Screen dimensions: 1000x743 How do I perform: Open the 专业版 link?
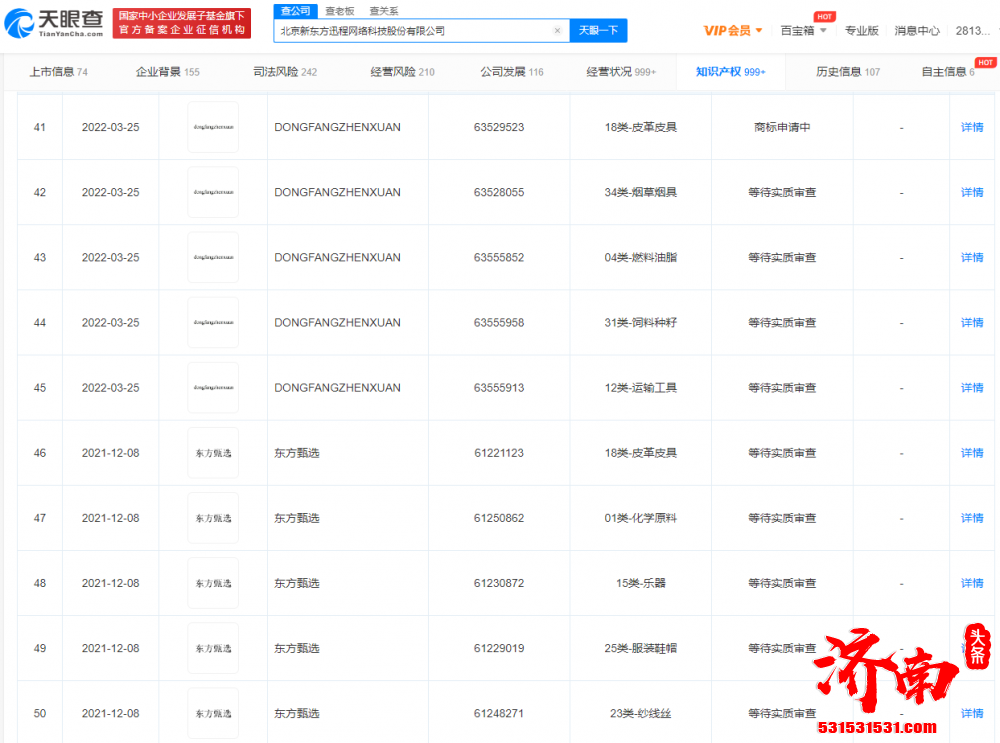tap(862, 31)
